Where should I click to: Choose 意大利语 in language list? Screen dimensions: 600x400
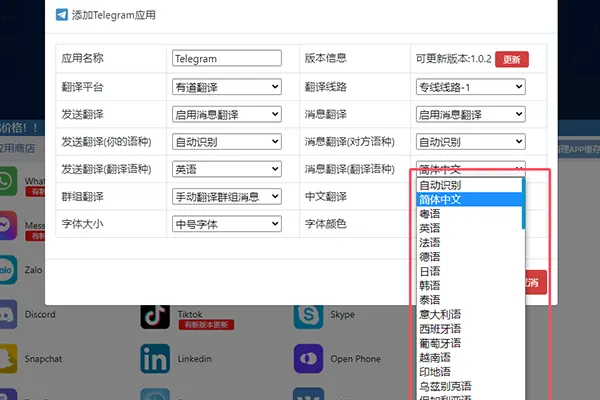469,314
